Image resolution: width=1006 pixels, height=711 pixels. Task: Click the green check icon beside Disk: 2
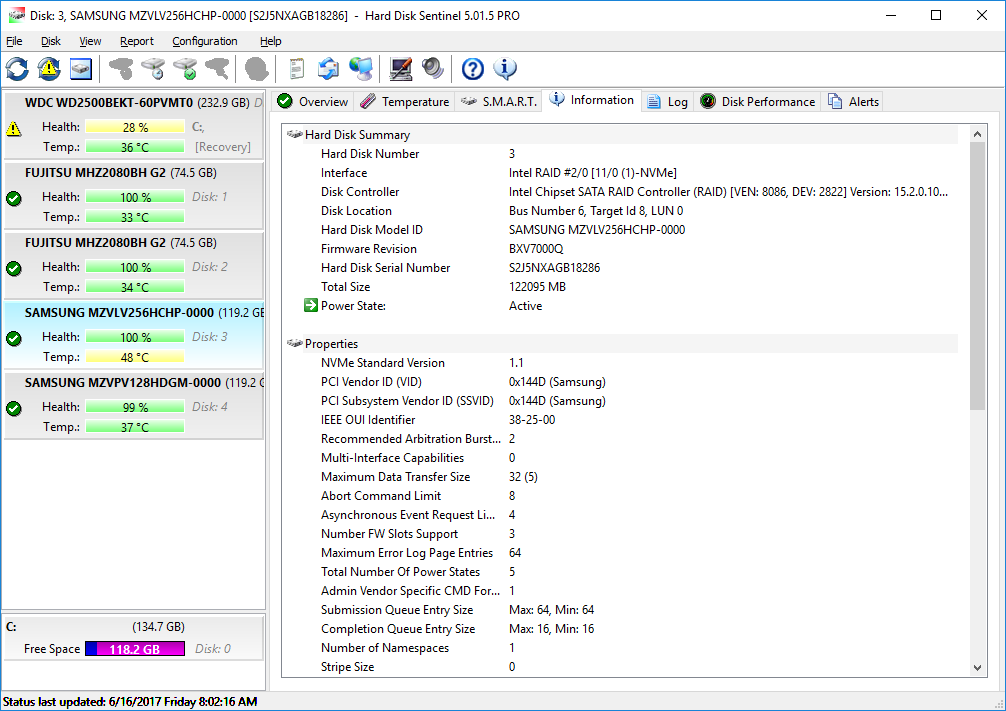click(14, 268)
